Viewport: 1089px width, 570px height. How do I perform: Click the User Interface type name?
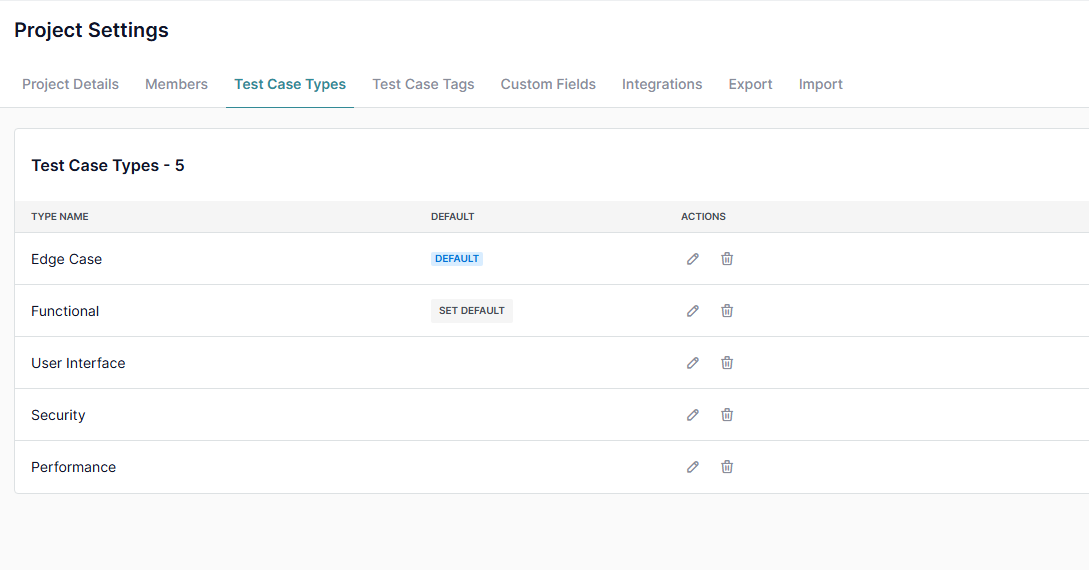coord(78,363)
